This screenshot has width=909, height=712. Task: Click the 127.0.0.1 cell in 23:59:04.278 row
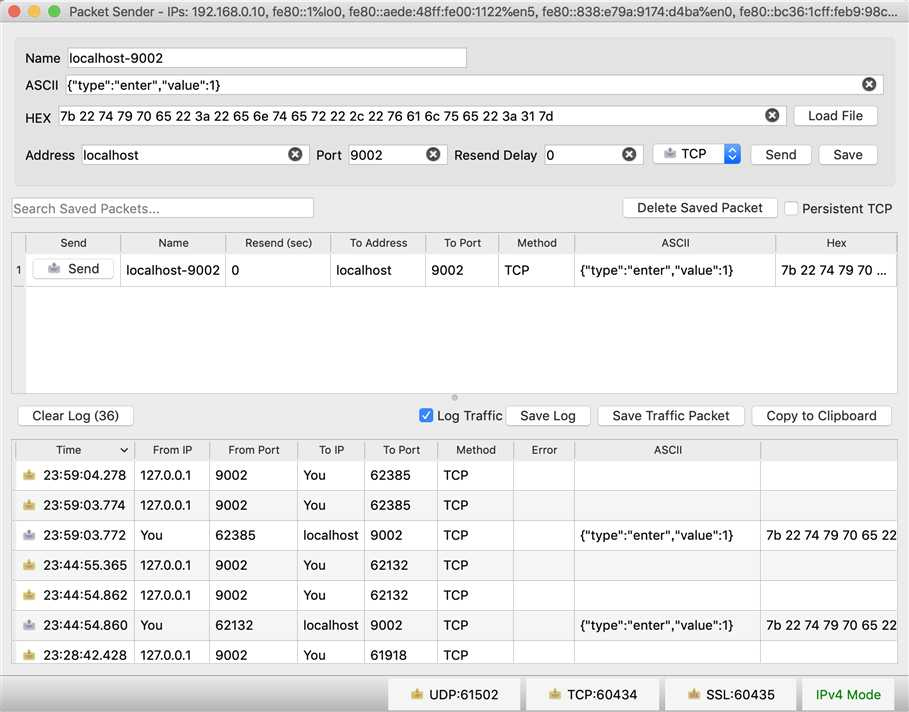coord(172,475)
